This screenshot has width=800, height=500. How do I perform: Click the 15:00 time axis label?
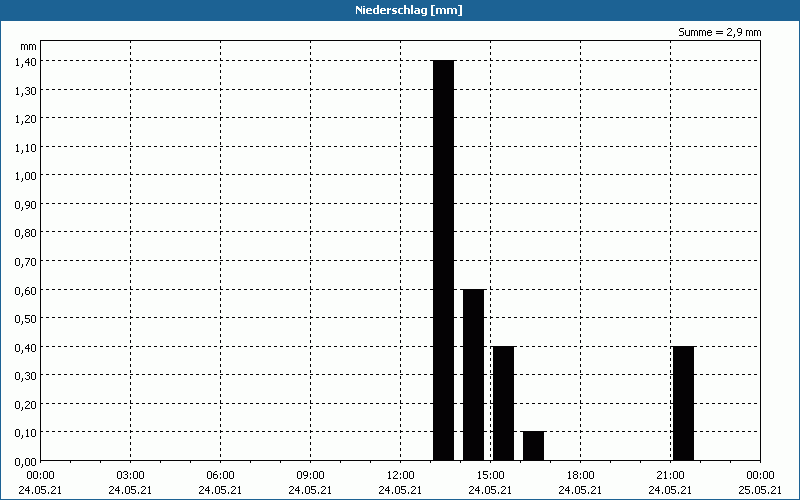point(490,476)
